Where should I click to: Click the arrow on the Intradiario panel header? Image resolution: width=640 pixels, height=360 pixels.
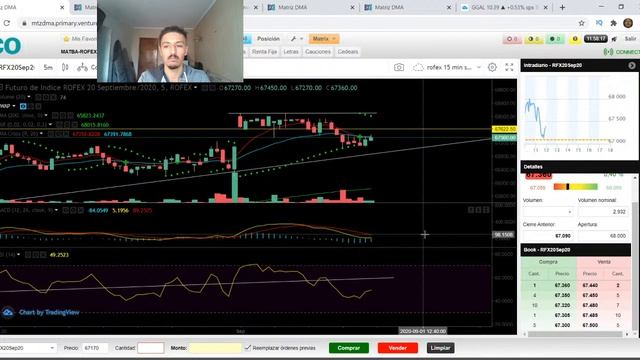(x=632, y=65)
